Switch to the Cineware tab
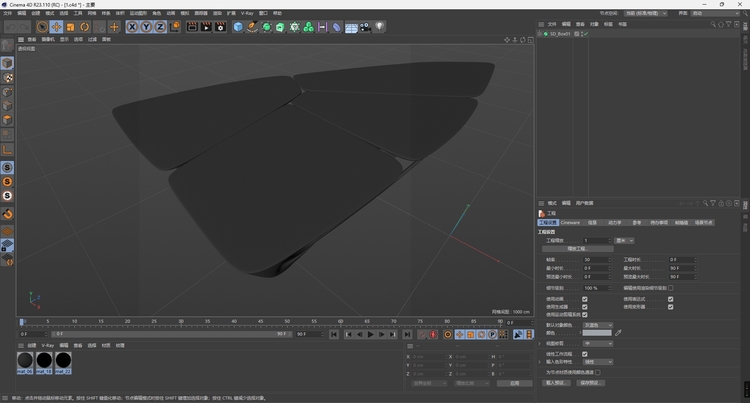This screenshot has width=750, height=403. tap(570, 222)
